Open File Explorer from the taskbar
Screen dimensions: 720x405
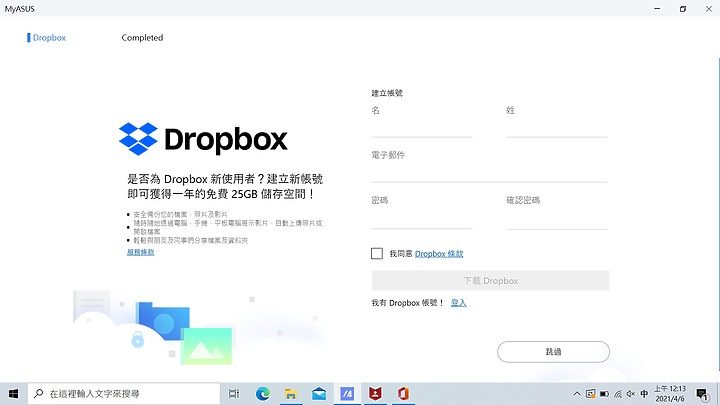pyautogui.click(x=291, y=394)
